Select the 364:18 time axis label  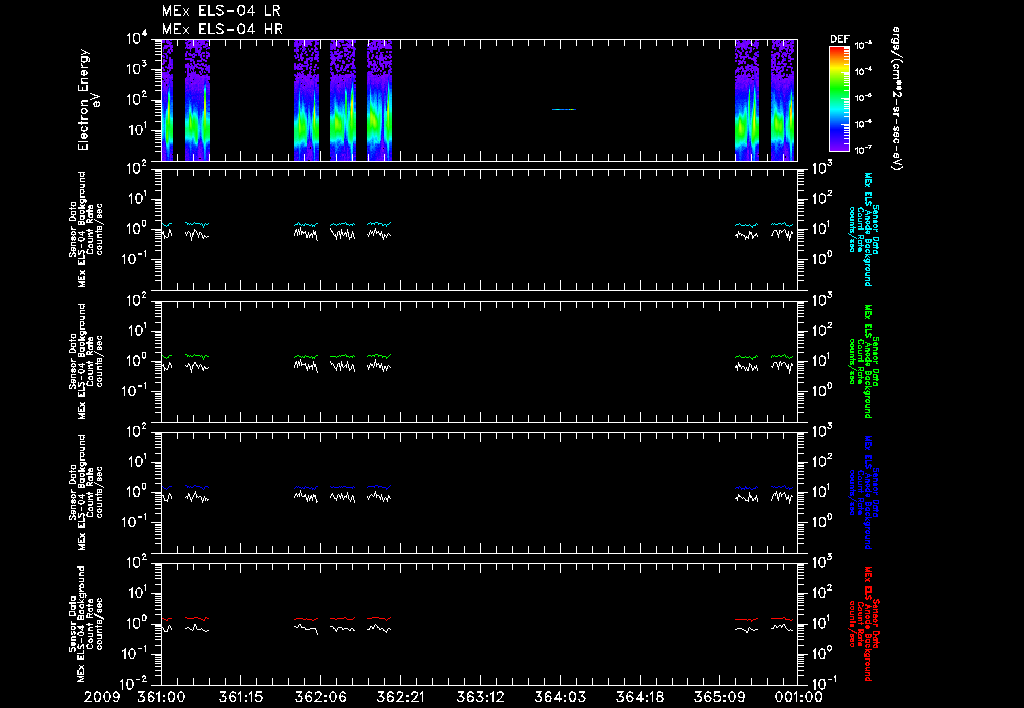(639, 698)
